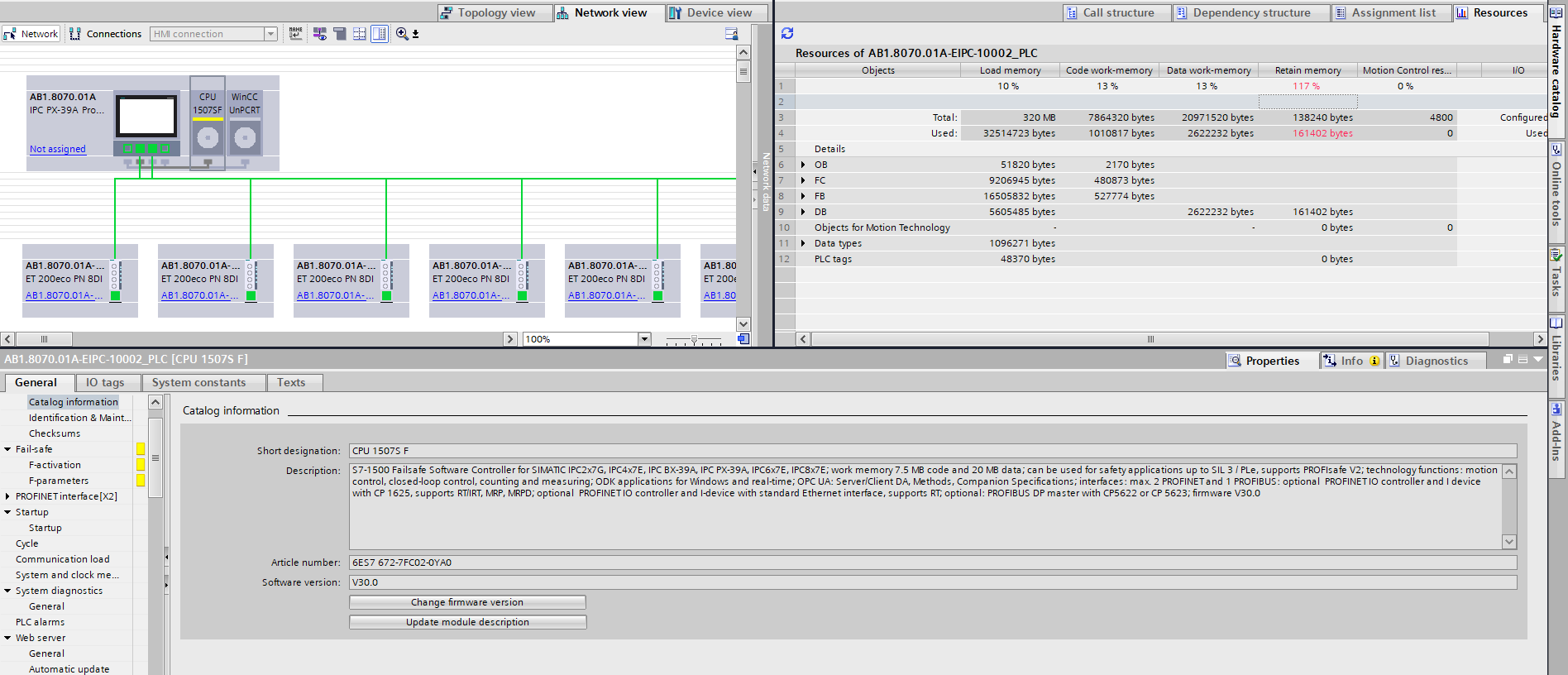
Task: Open the zoom percentage 100% dropdown
Action: [x=644, y=339]
